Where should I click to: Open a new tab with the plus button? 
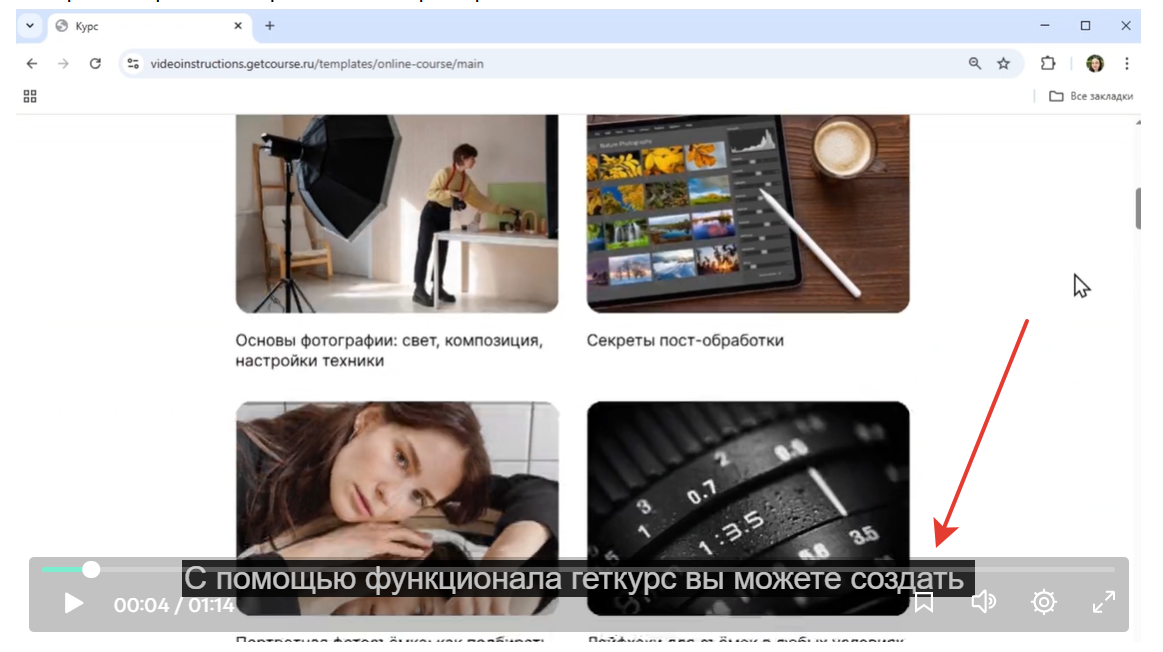pos(269,26)
